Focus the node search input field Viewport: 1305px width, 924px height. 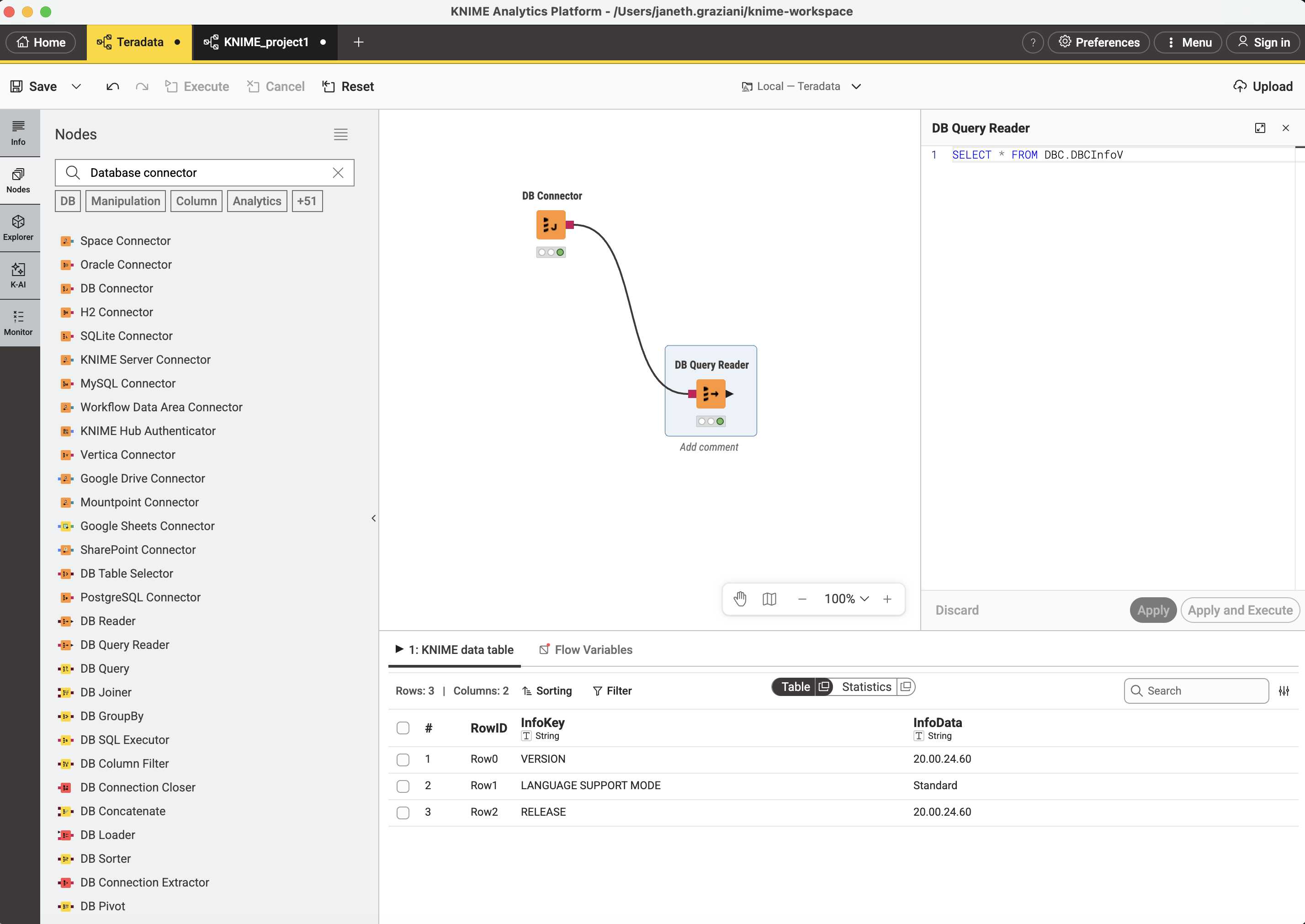pos(205,173)
